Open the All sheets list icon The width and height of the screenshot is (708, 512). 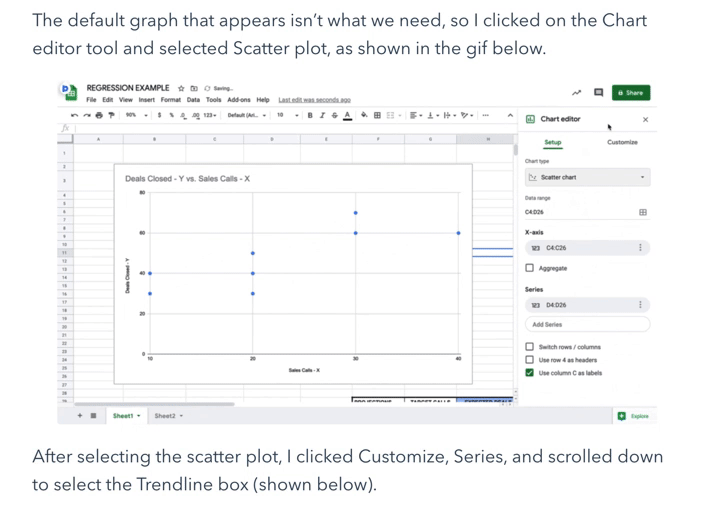[93, 416]
